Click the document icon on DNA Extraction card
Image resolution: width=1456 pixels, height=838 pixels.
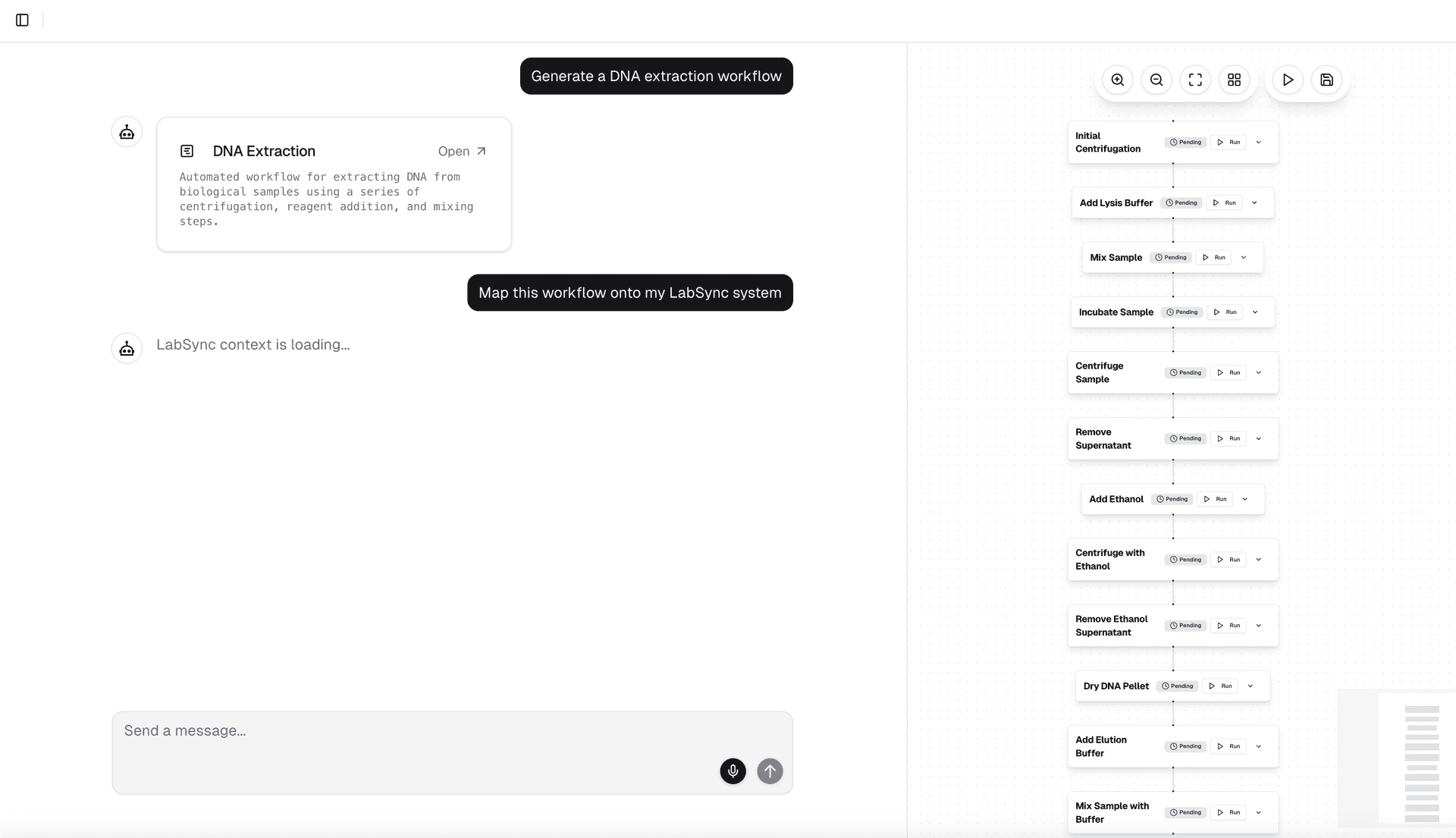click(x=187, y=151)
